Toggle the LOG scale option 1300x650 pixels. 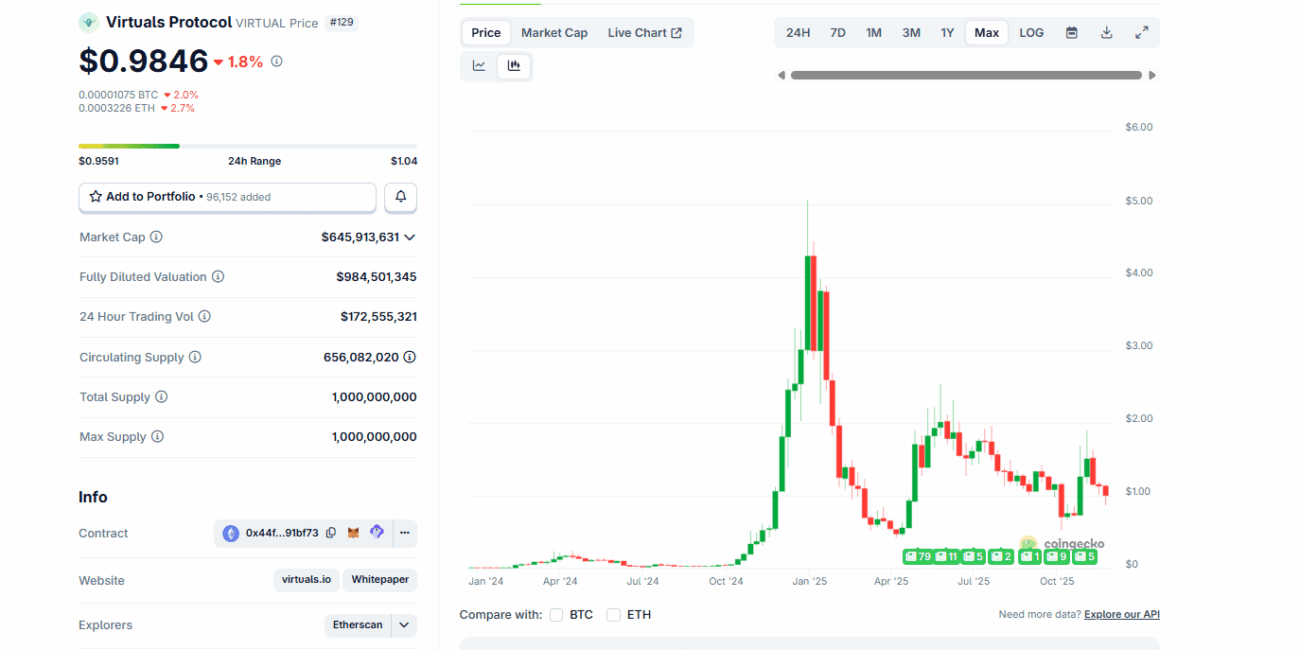pos(1031,33)
